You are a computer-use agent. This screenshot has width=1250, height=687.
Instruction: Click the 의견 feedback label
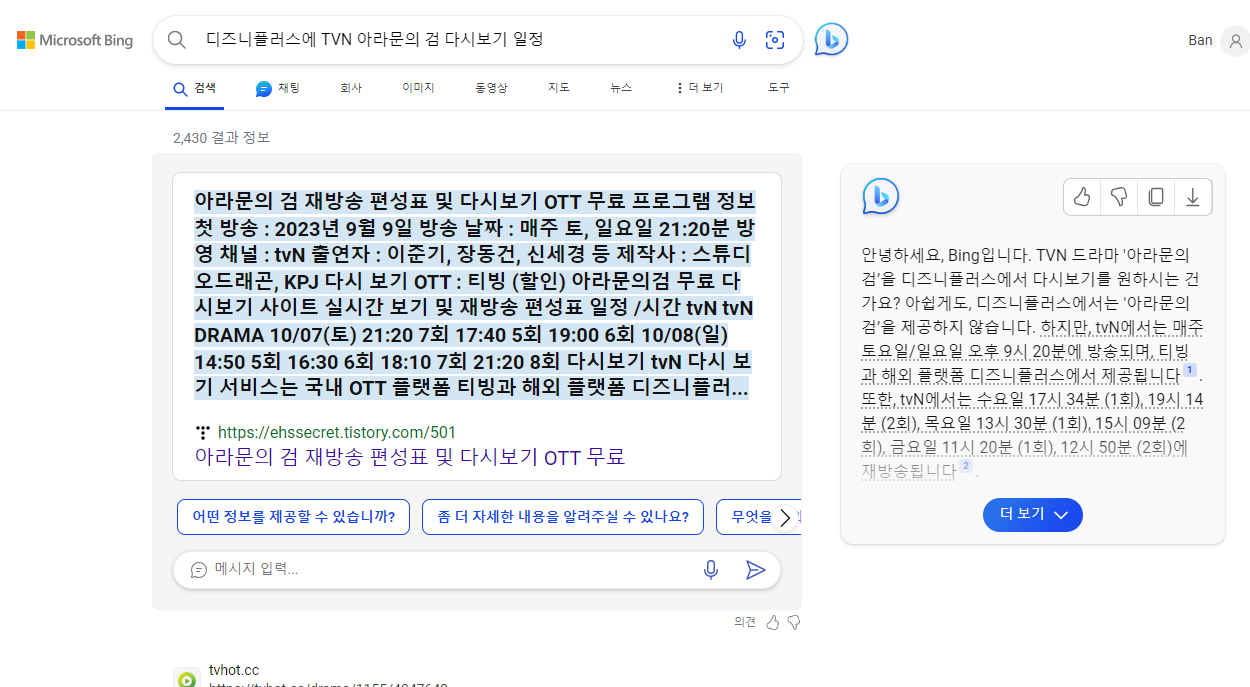(x=745, y=622)
